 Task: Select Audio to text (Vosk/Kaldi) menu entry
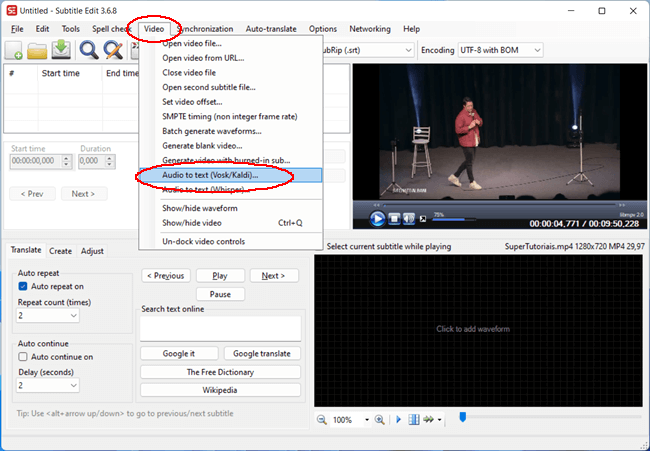(x=209, y=175)
